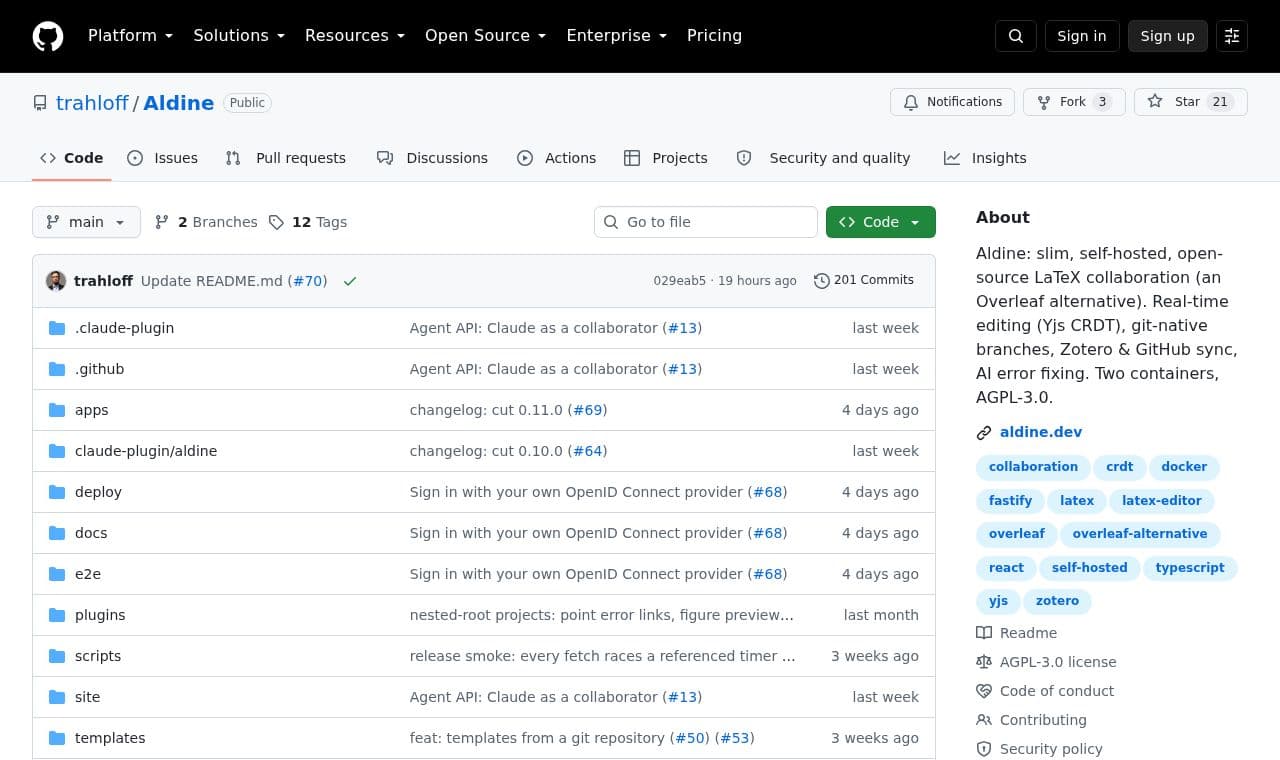Expand the Solutions menu

click(x=239, y=36)
